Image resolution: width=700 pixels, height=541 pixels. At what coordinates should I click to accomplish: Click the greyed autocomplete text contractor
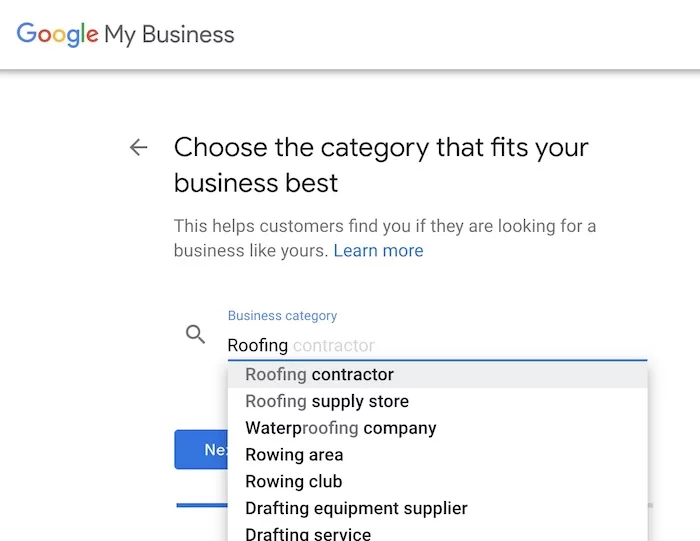tap(333, 346)
